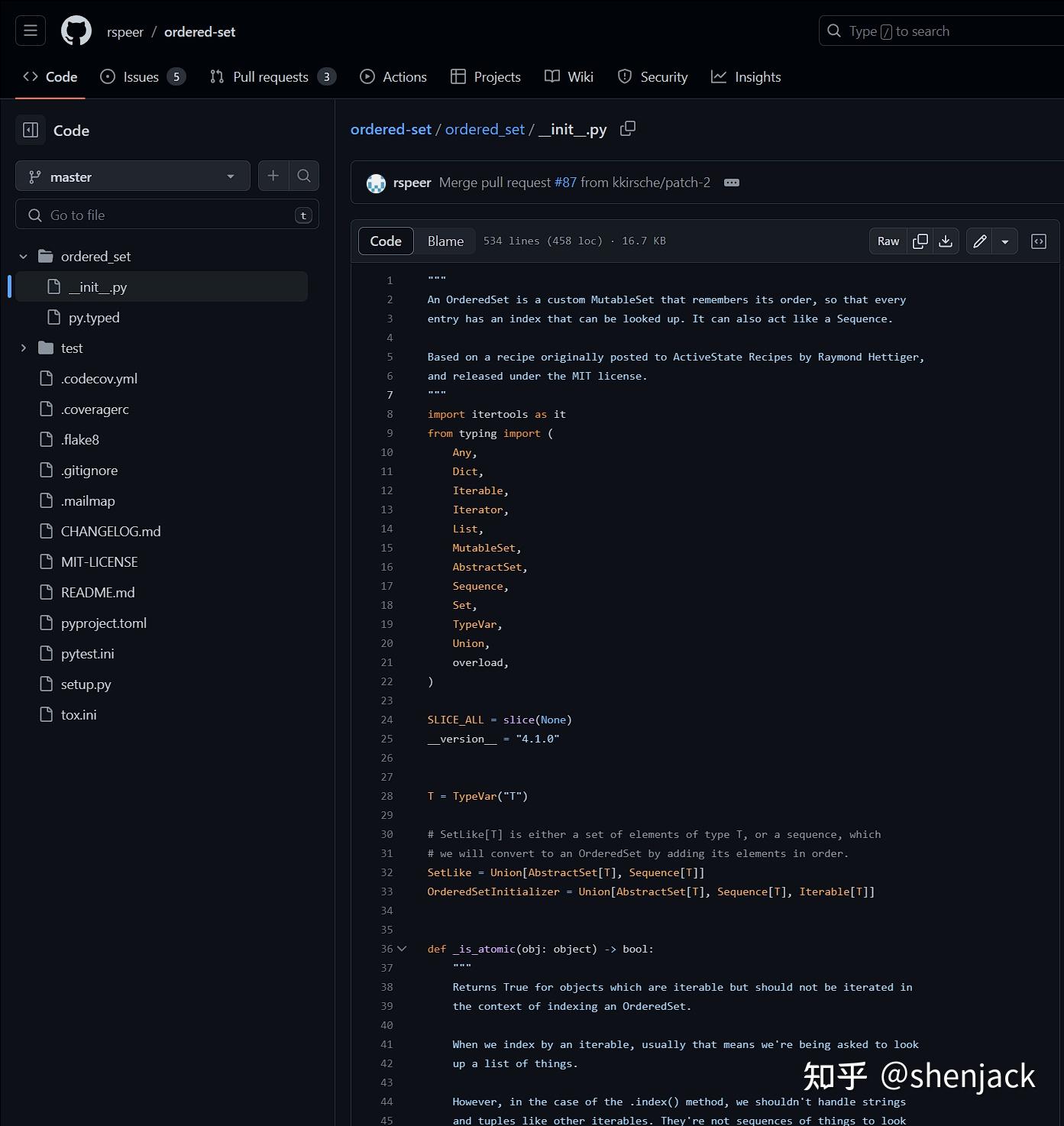The image size is (1064, 1126).
Task: Copy the file path icon
Action: pos(628,129)
